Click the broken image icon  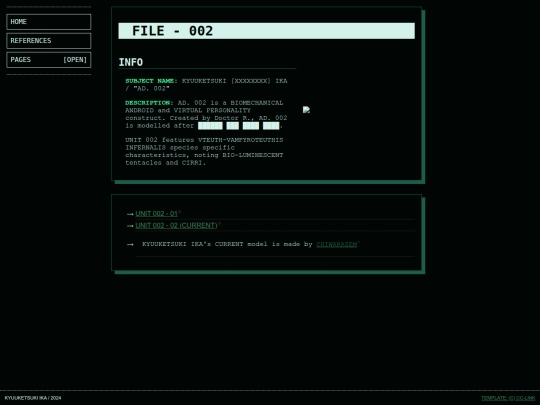306,110
